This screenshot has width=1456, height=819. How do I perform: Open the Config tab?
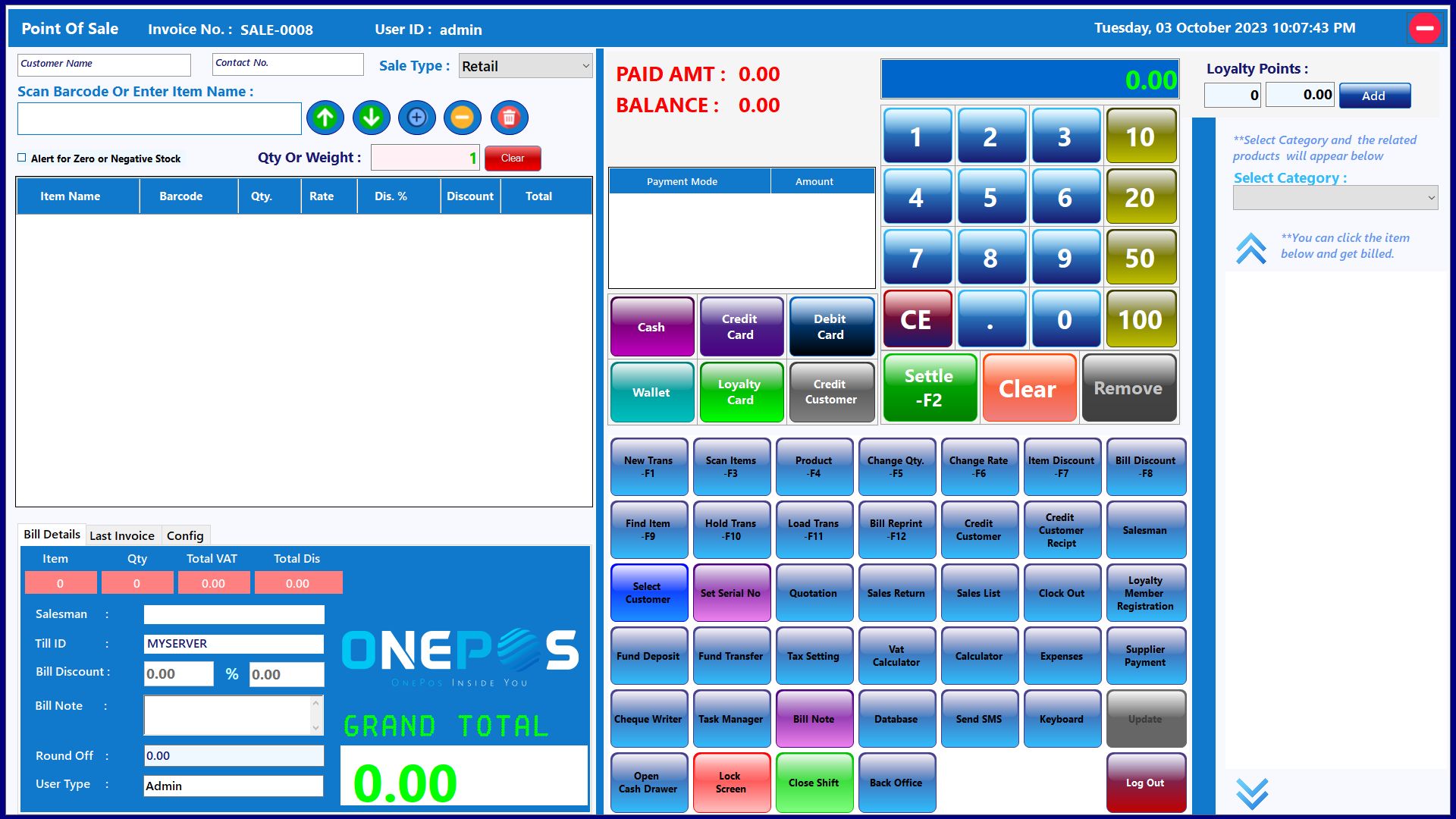click(185, 535)
